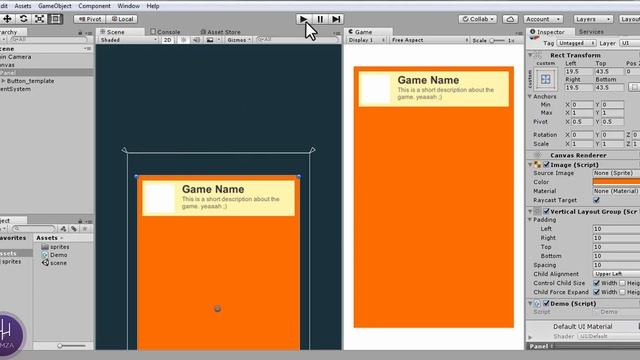Click the Left offset field

[578, 71]
